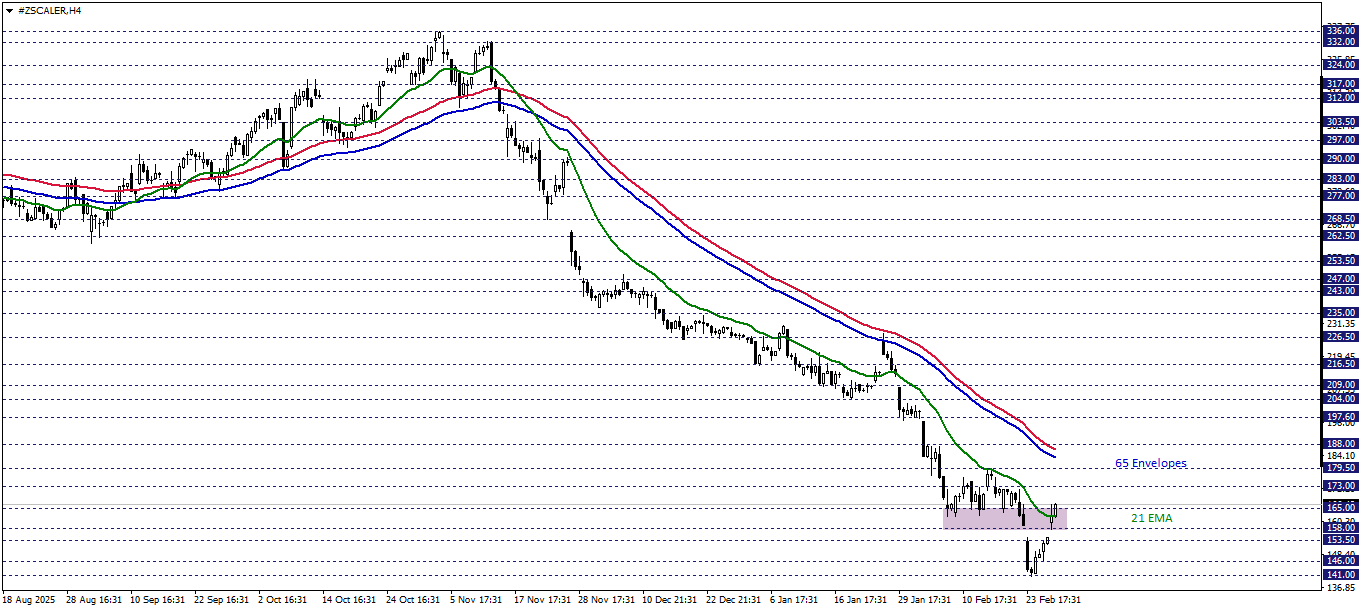Select the 235.00 price level label
The height and width of the screenshot is (611, 1362).
[x=1340, y=312]
